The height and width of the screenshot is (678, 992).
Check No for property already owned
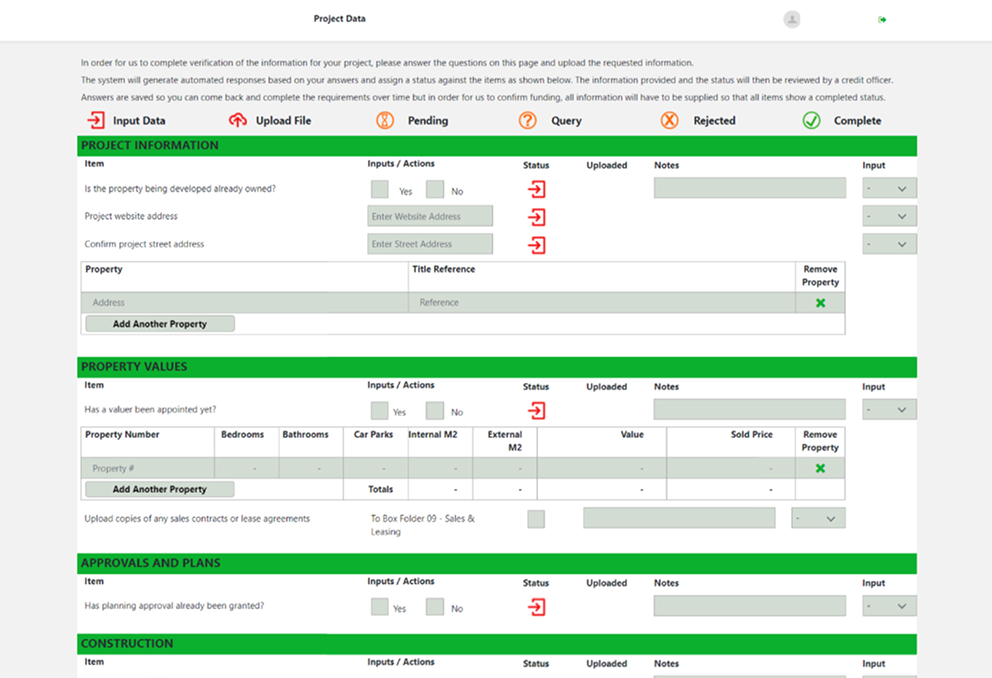435,189
